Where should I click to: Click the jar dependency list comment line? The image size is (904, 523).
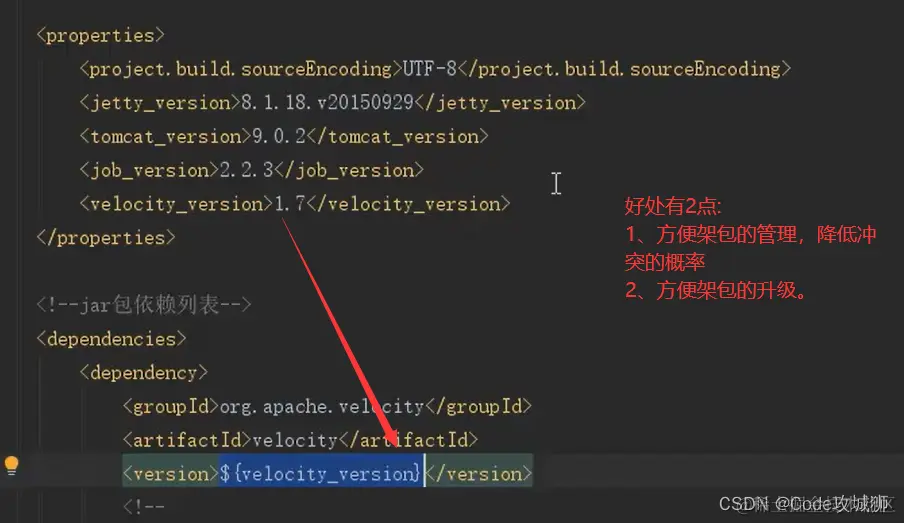[144, 305]
